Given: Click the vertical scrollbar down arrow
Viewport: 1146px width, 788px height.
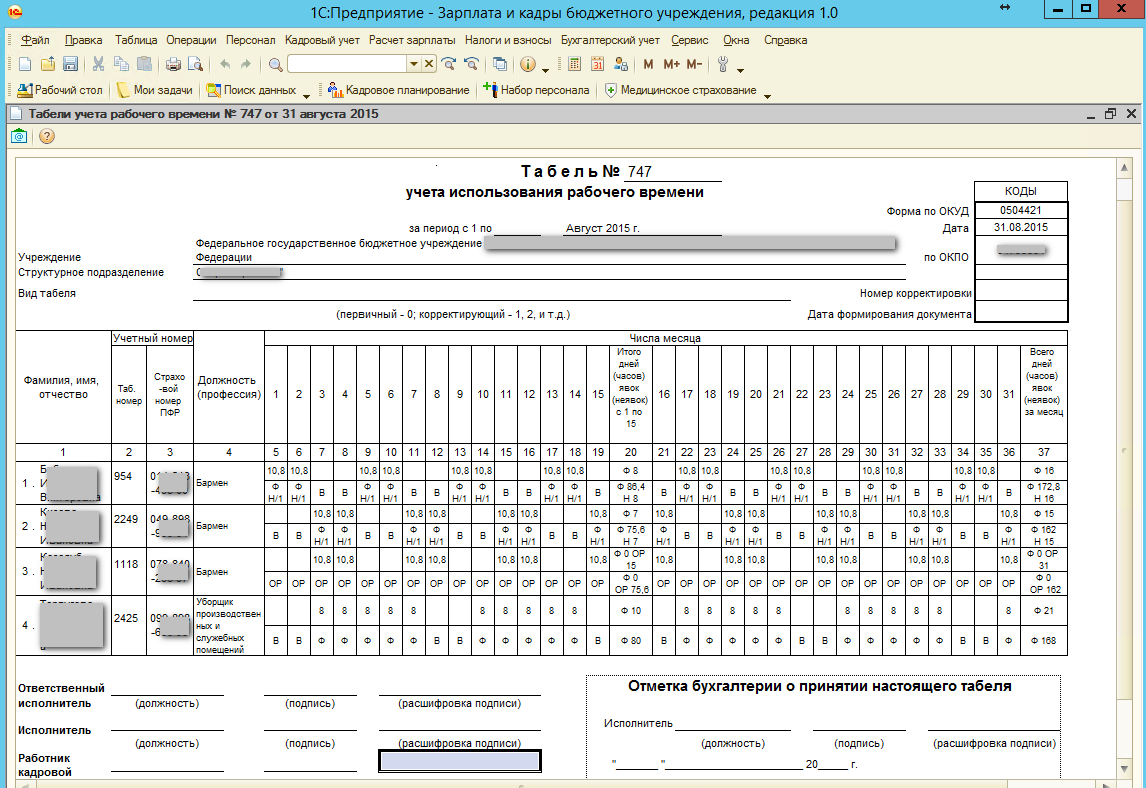Looking at the screenshot, I should click(1125, 768).
